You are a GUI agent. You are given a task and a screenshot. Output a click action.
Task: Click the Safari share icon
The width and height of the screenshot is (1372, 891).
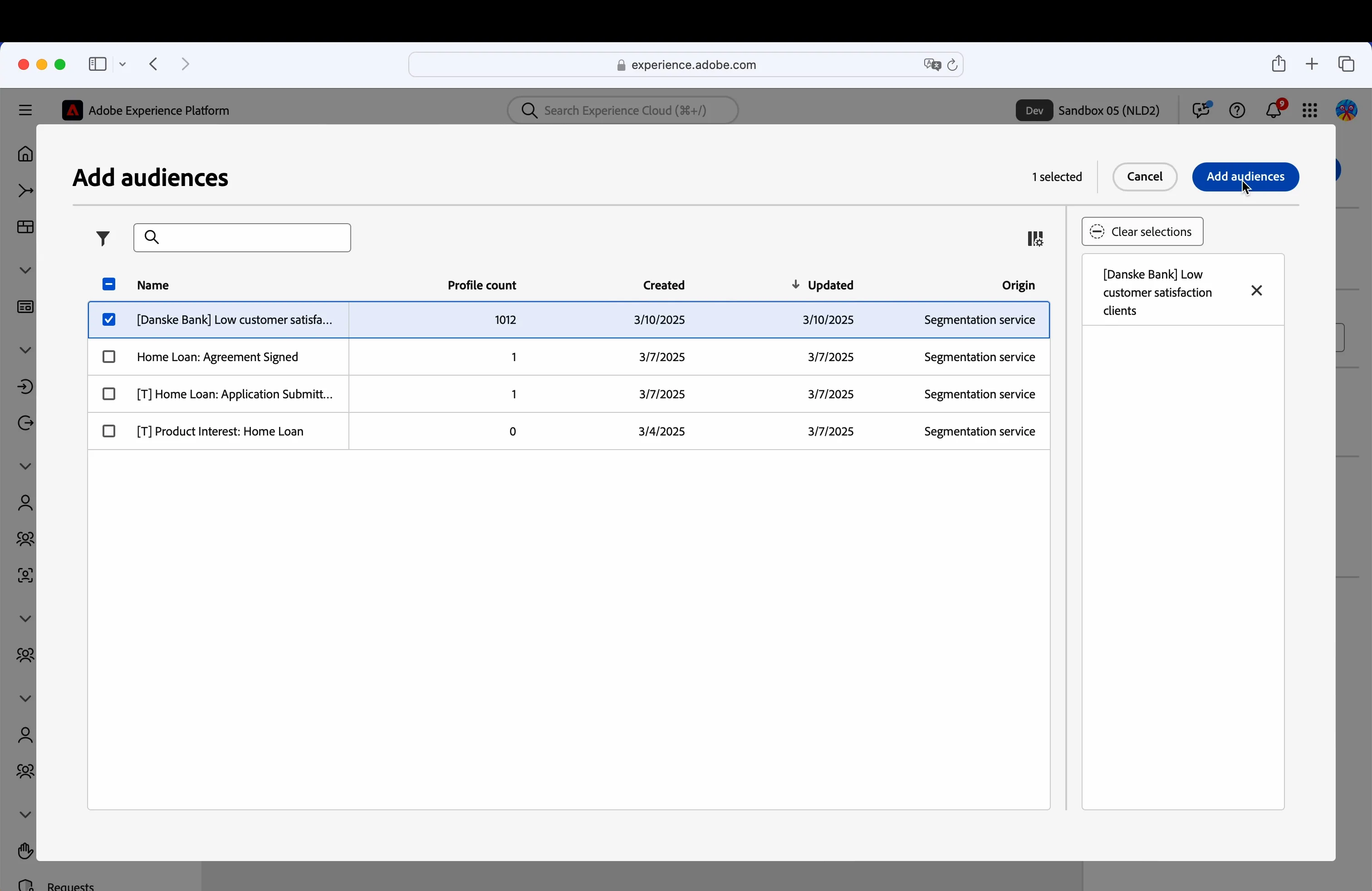pyautogui.click(x=1278, y=64)
